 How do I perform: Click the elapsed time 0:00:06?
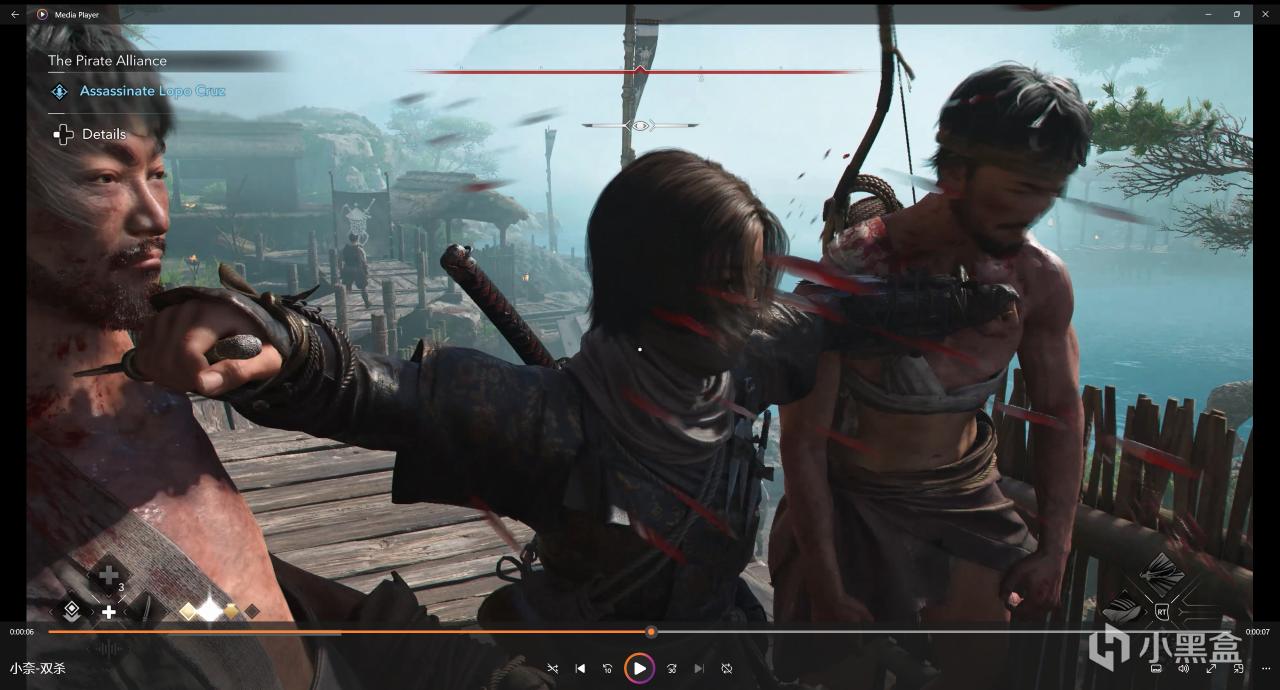(x=22, y=632)
